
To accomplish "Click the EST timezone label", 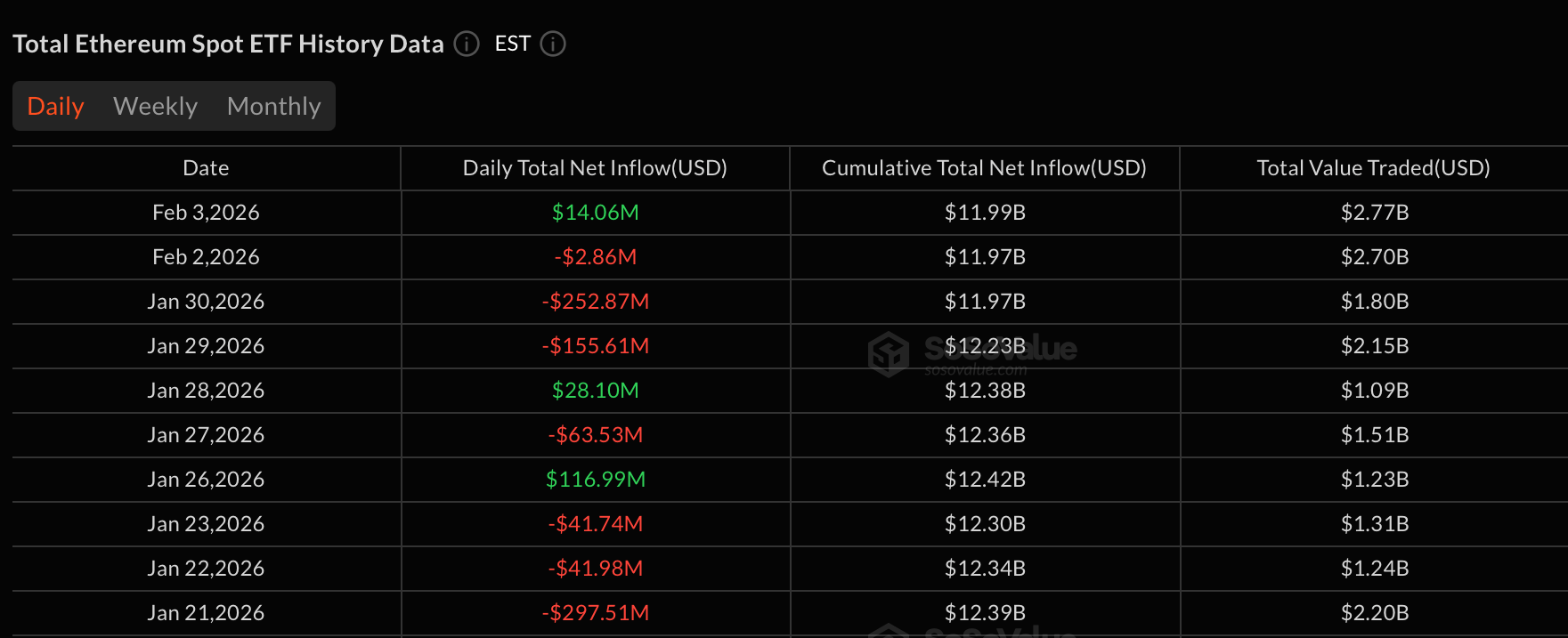I will pos(513,44).
